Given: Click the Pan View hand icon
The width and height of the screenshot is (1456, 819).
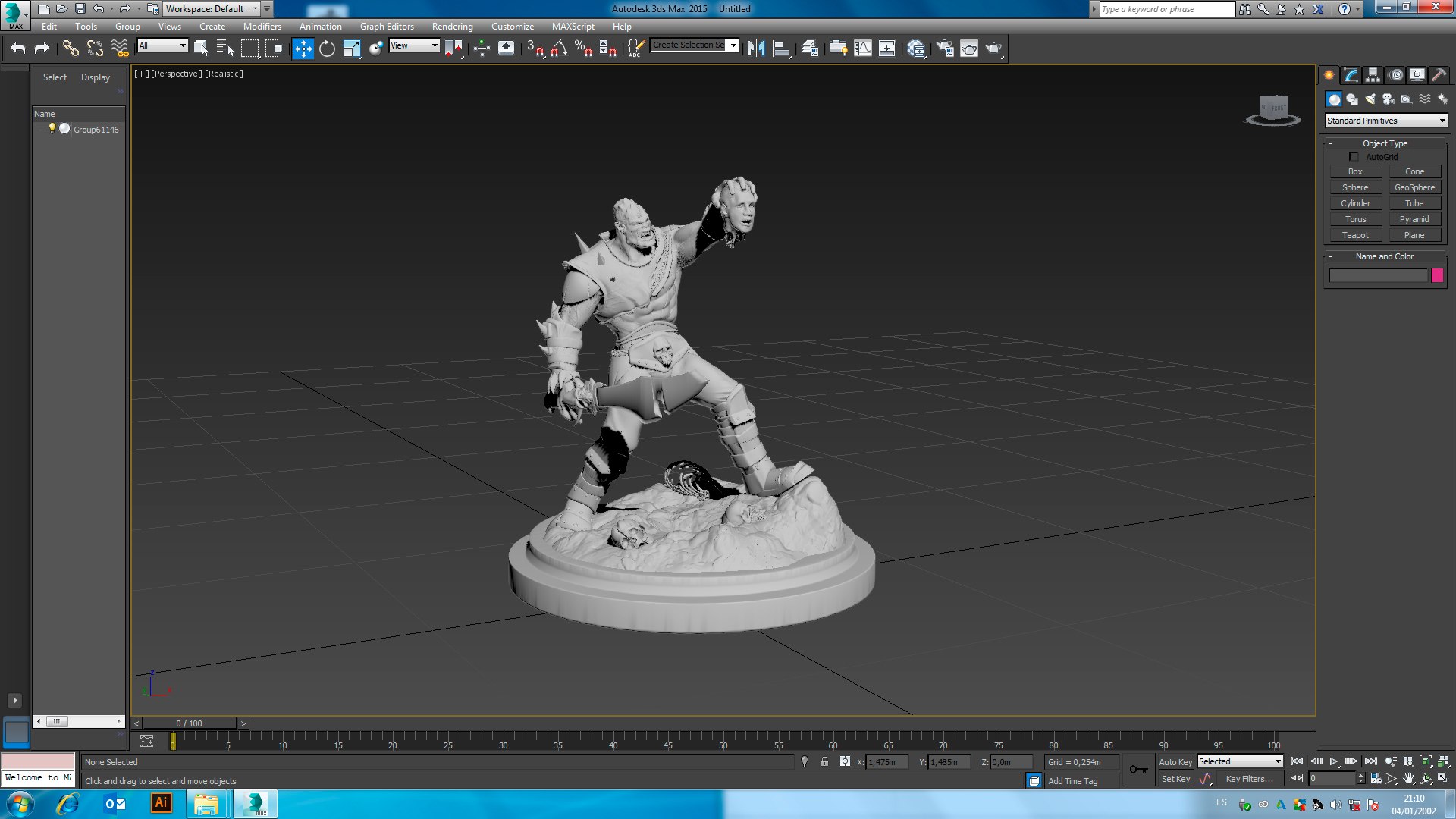Looking at the screenshot, I should click(1408, 778).
